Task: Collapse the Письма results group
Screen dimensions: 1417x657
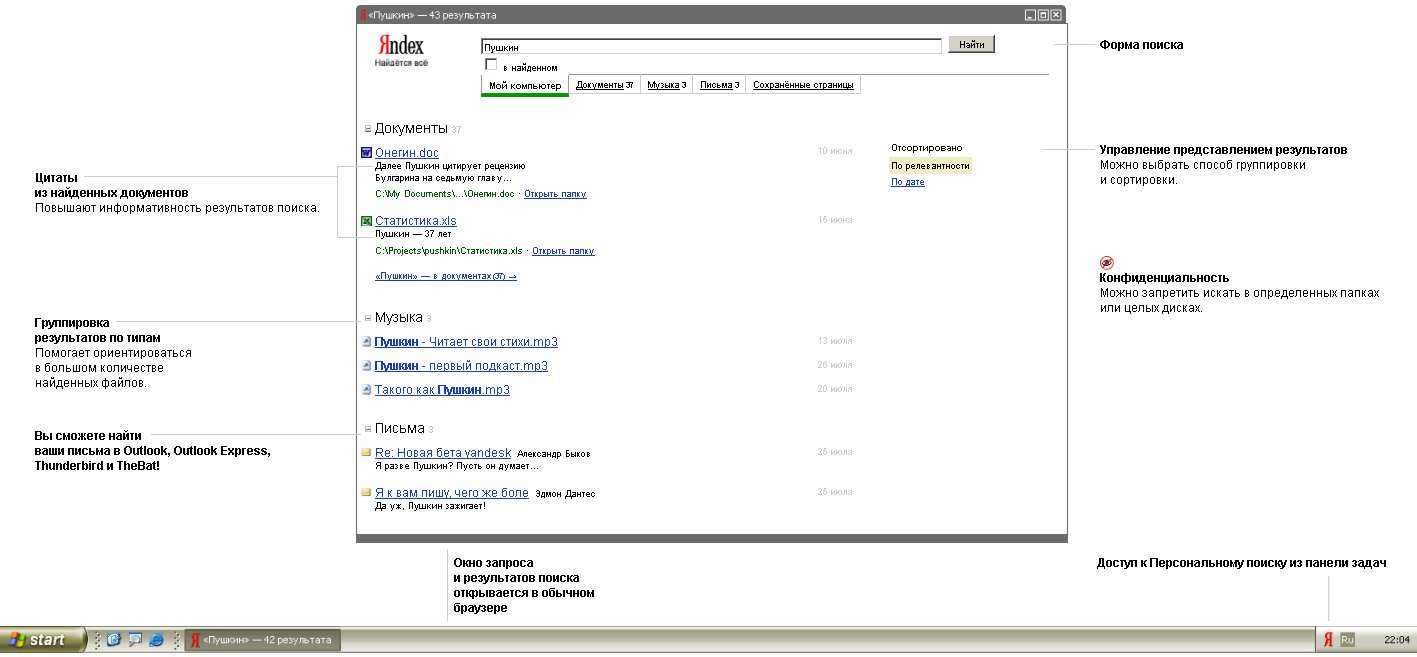Action: 367,429
